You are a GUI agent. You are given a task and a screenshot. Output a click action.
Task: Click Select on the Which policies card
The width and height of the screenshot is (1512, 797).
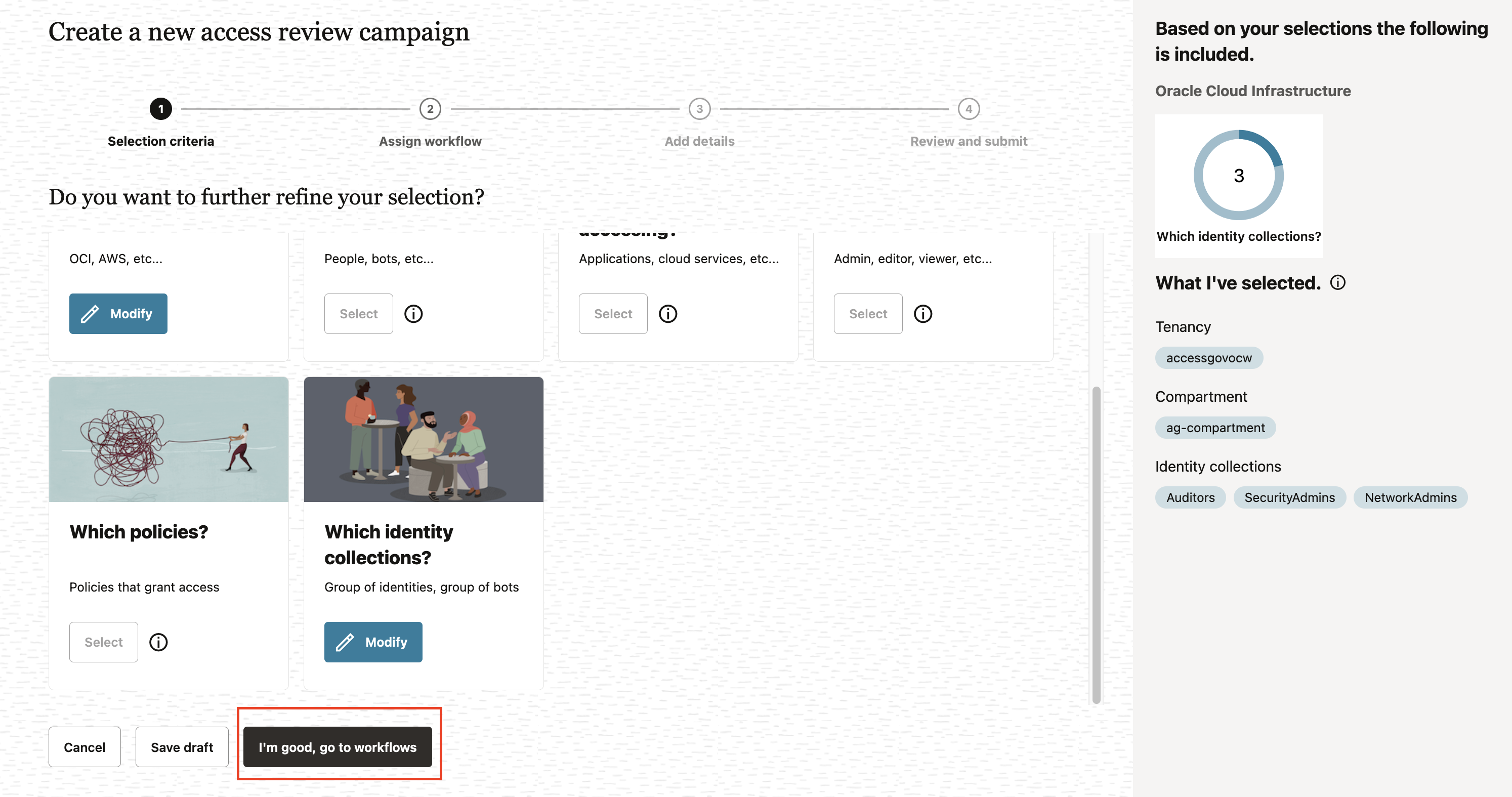click(103, 642)
